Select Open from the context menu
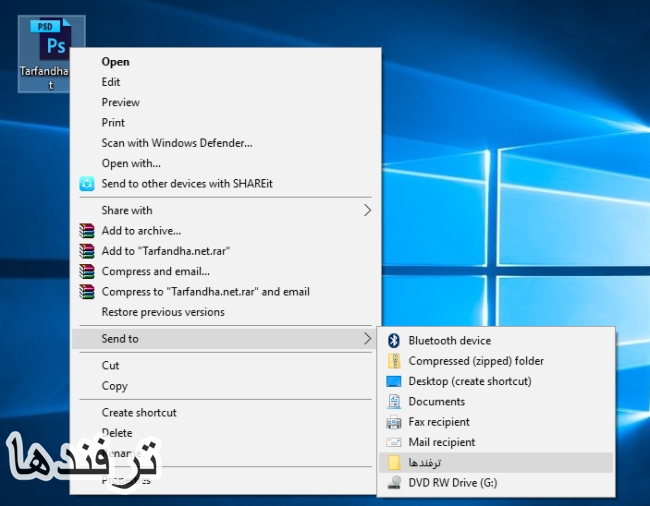650x506 pixels. pyautogui.click(x=115, y=62)
